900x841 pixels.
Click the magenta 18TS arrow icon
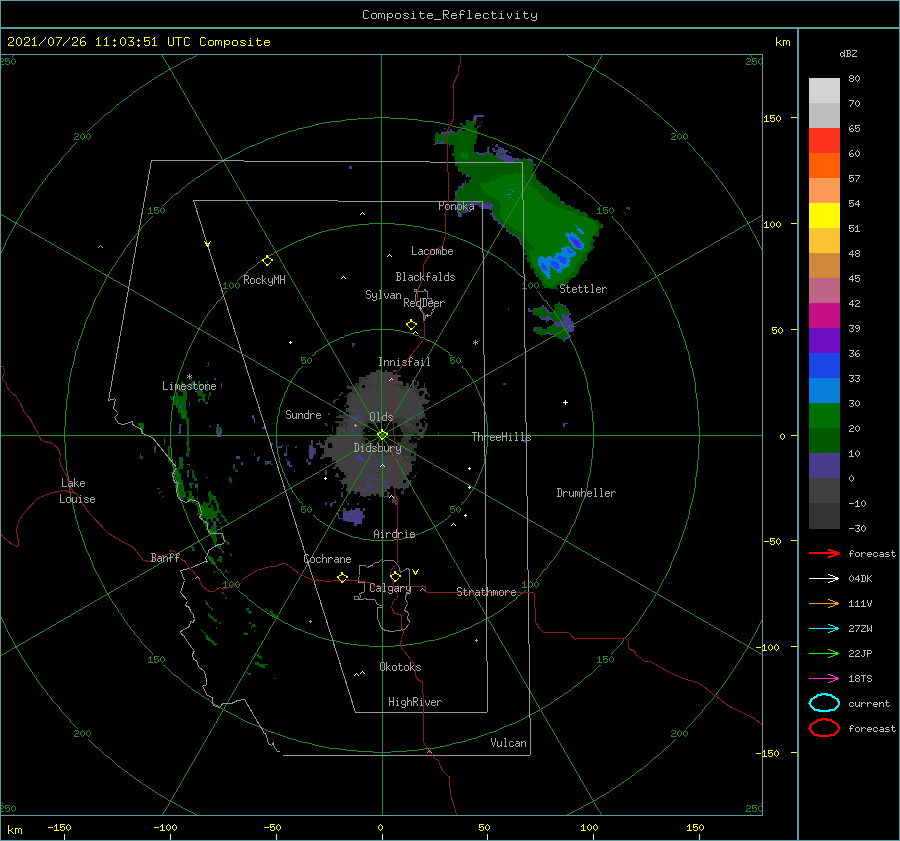824,679
